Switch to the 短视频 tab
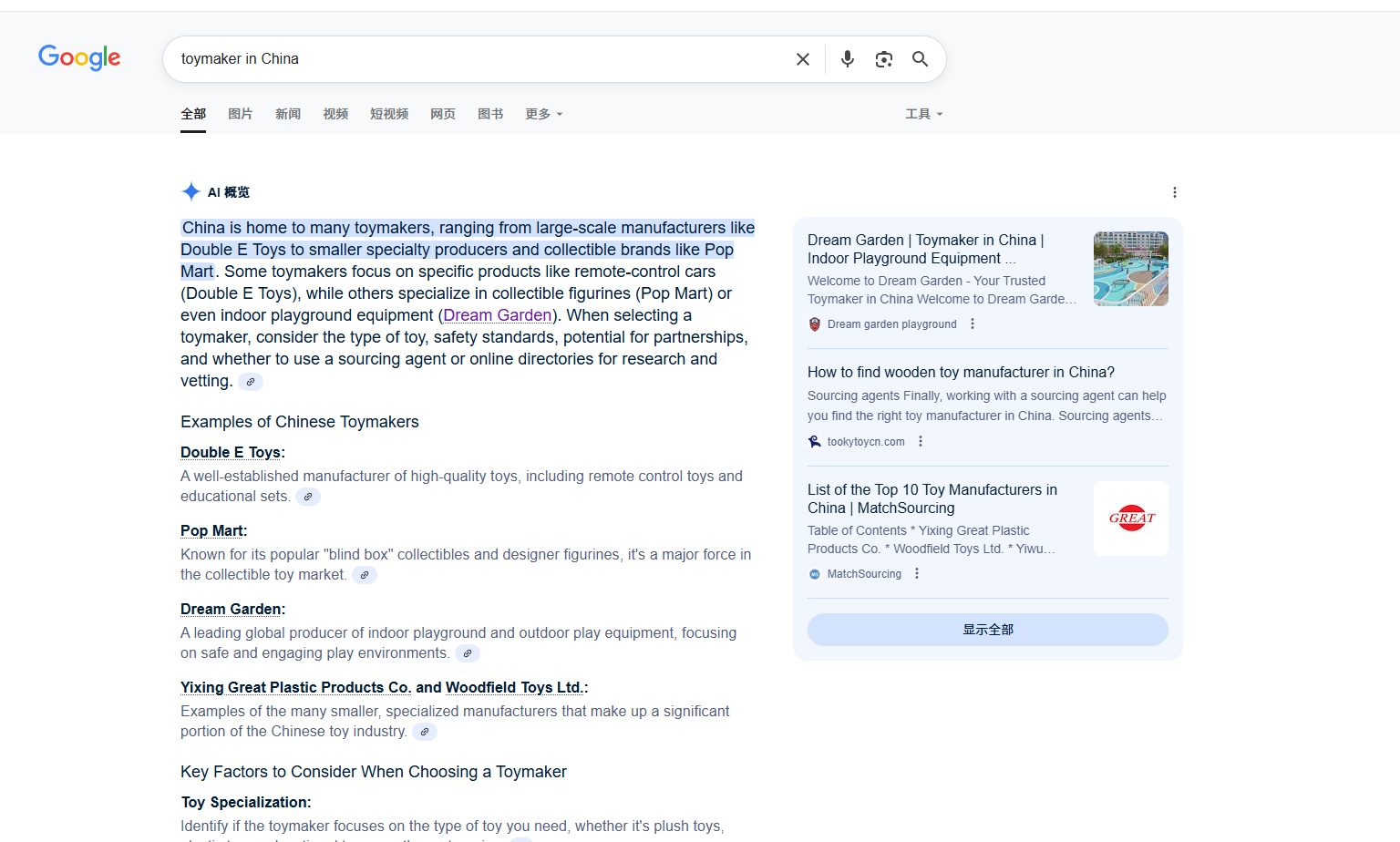 click(x=389, y=114)
